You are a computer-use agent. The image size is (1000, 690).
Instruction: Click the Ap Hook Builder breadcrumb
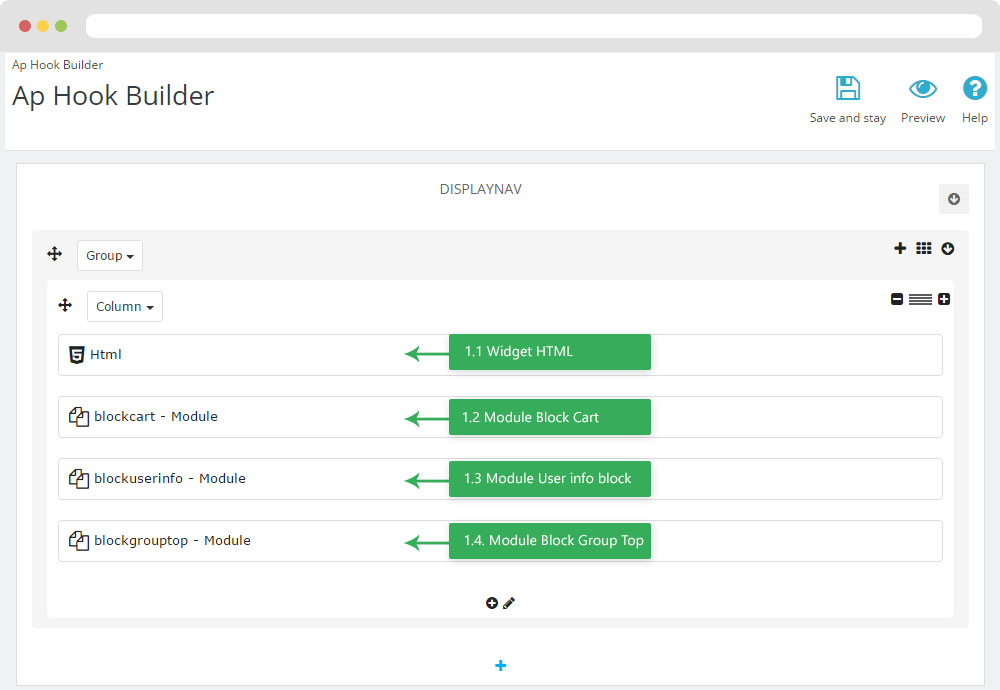57,64
